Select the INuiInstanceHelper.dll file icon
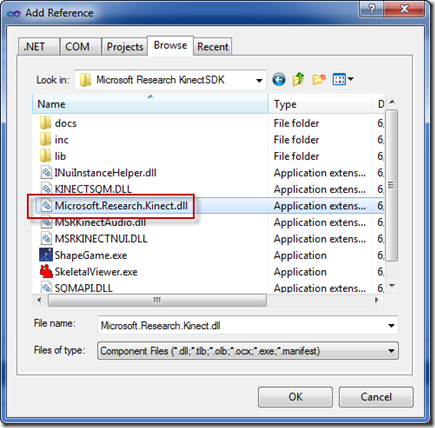The width and height of the screenshot is (435, 428). click(x=46, y=172)
